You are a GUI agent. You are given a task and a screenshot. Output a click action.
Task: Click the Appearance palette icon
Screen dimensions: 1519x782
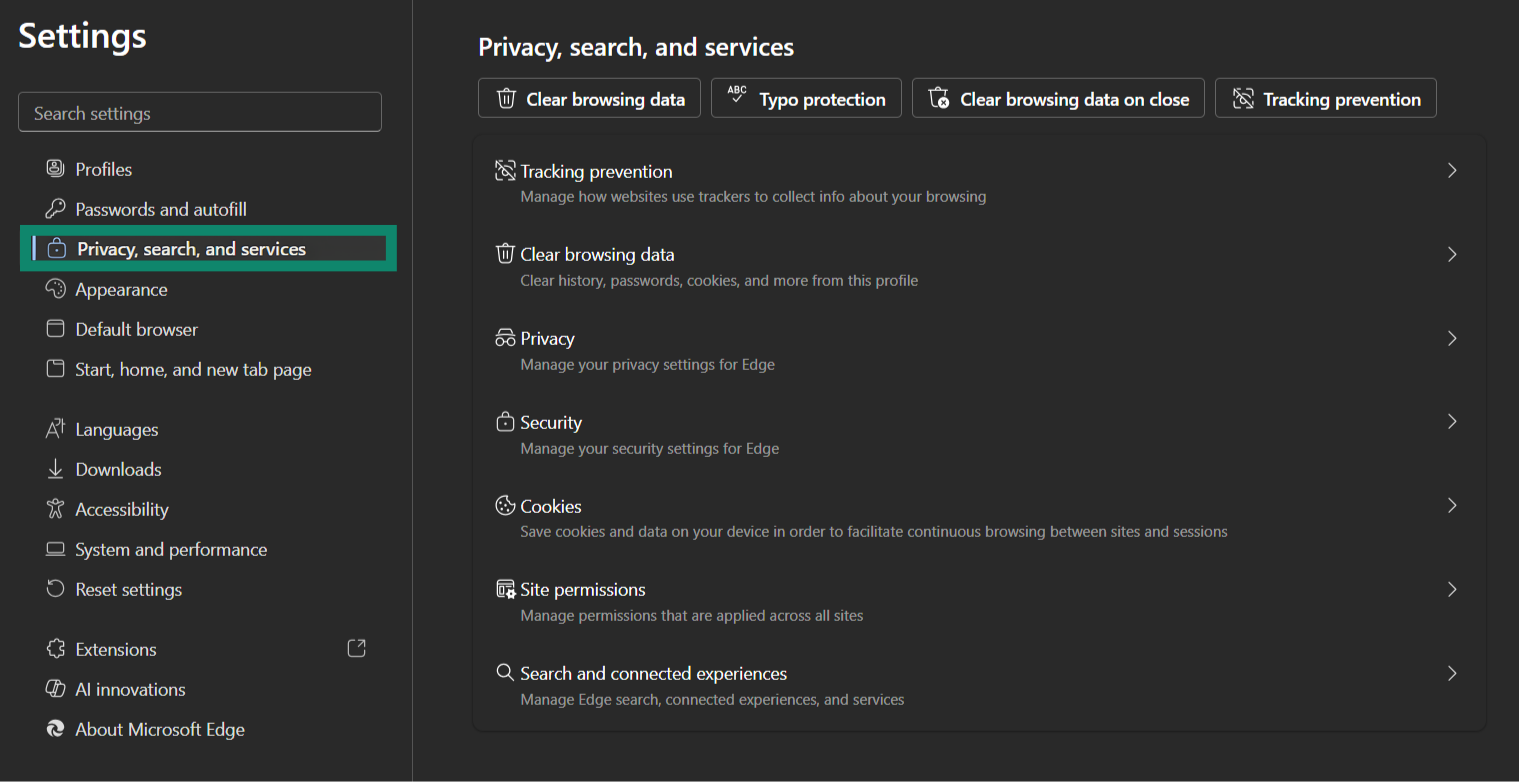(x=55, y=289)
